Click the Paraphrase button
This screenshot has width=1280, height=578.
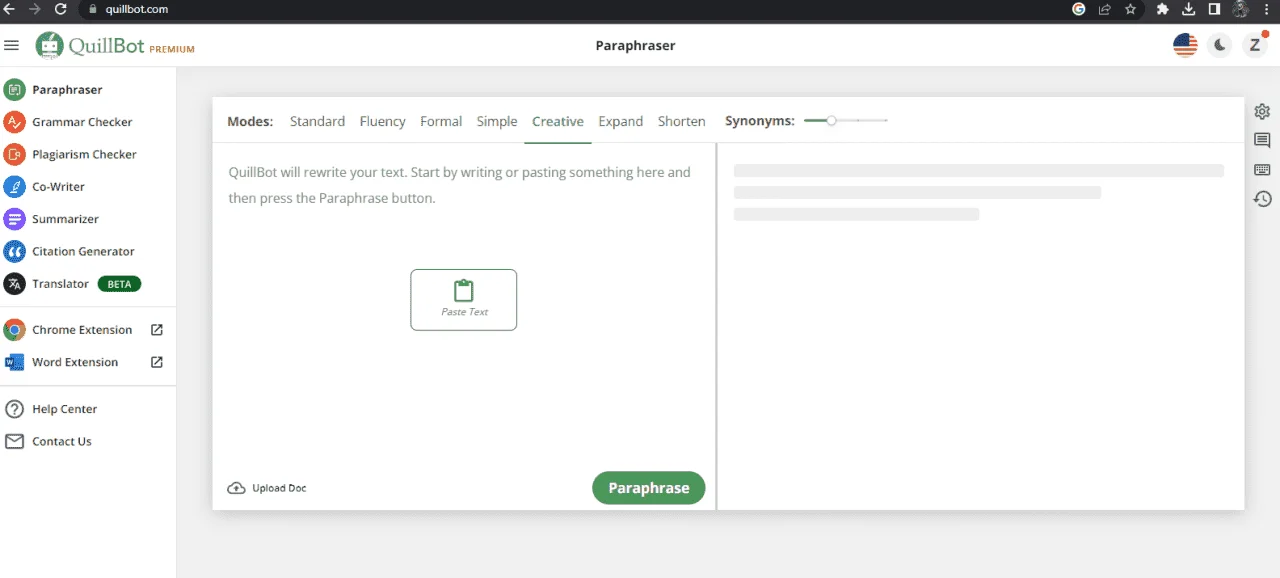point(649,488)
